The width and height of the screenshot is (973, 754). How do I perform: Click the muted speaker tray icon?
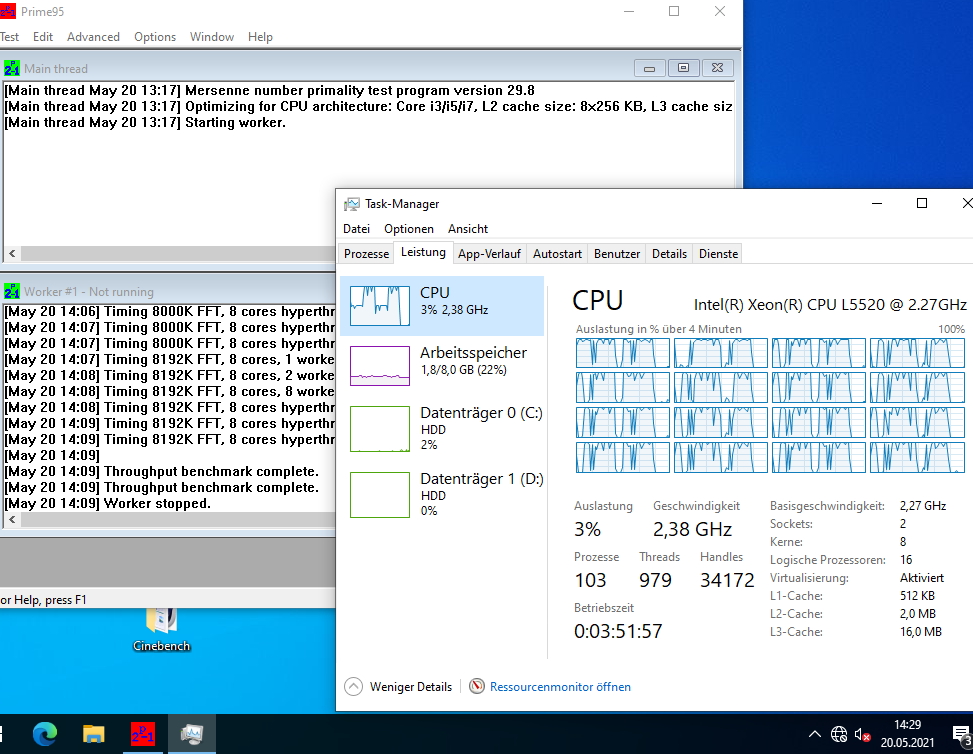pyautogui.click(x=863, y=735)
